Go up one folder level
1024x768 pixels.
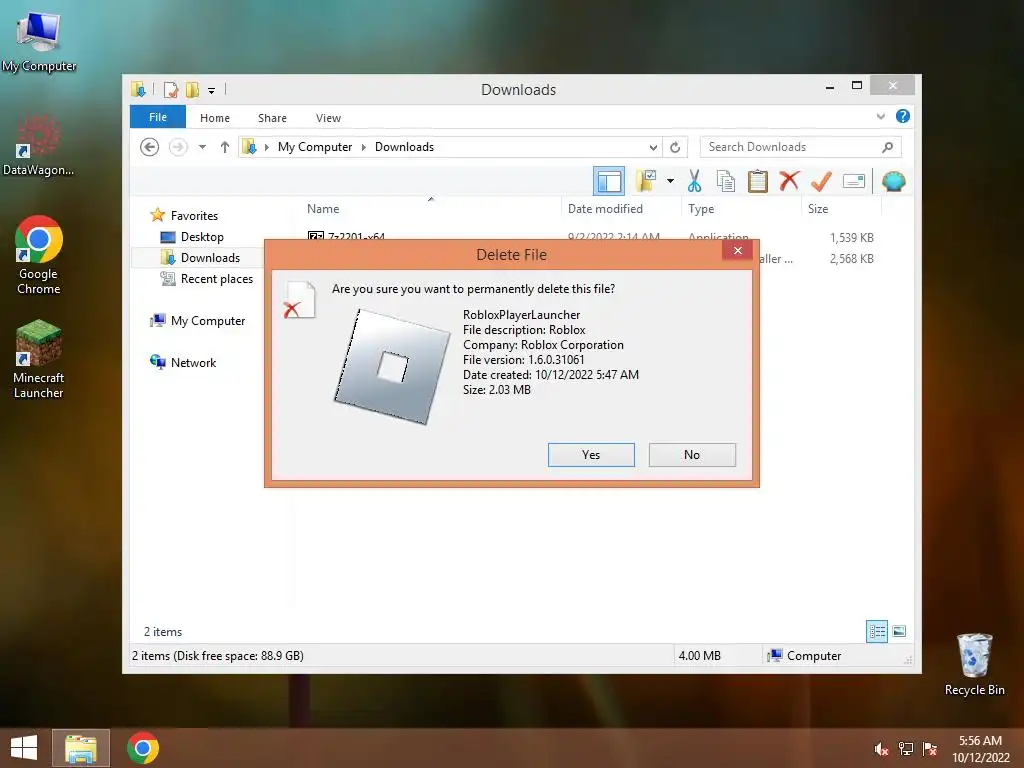point(225,147)
